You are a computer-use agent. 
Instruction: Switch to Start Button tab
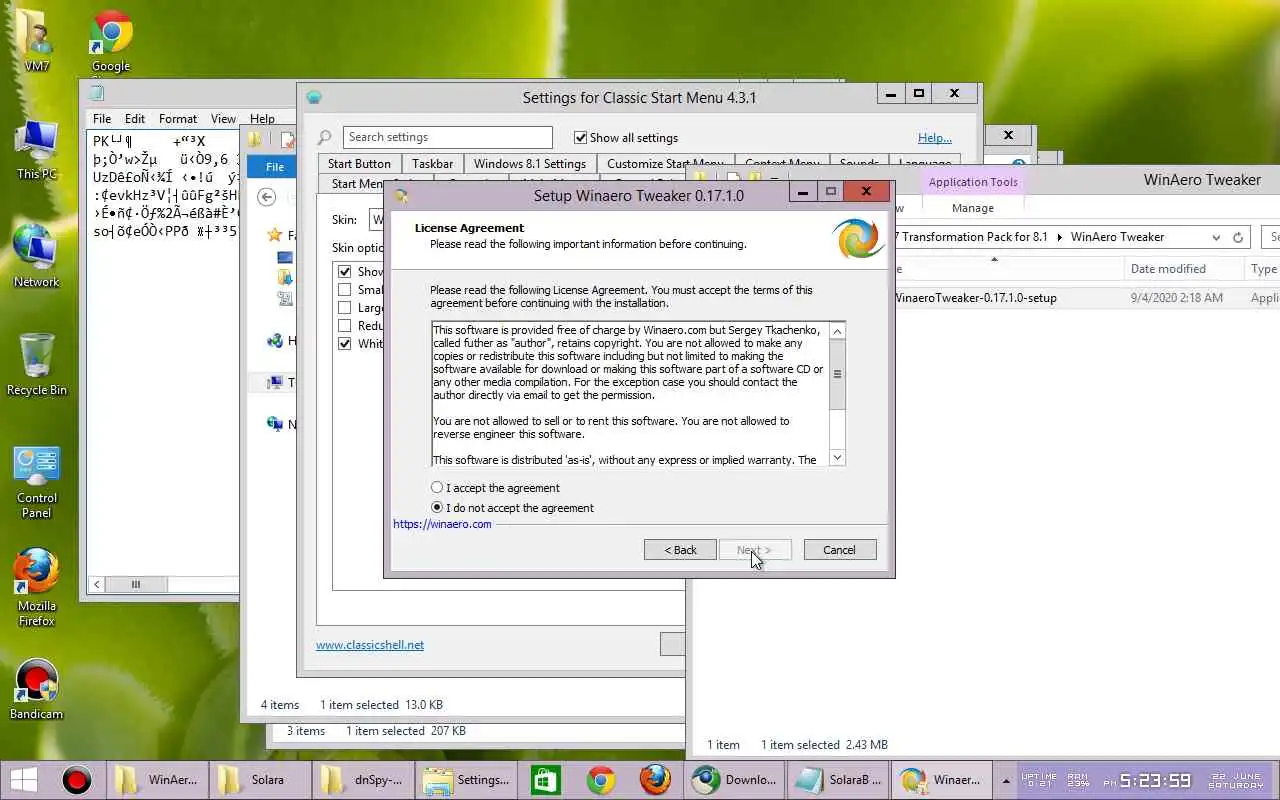point(359,164)
